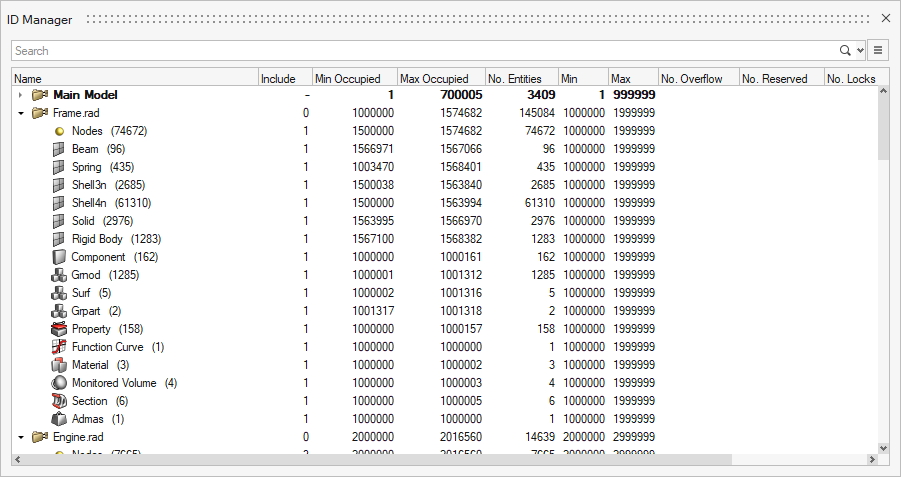Open the ID Manager options menu button
Screen dimensions: 901x477
[x=878, y=50]
